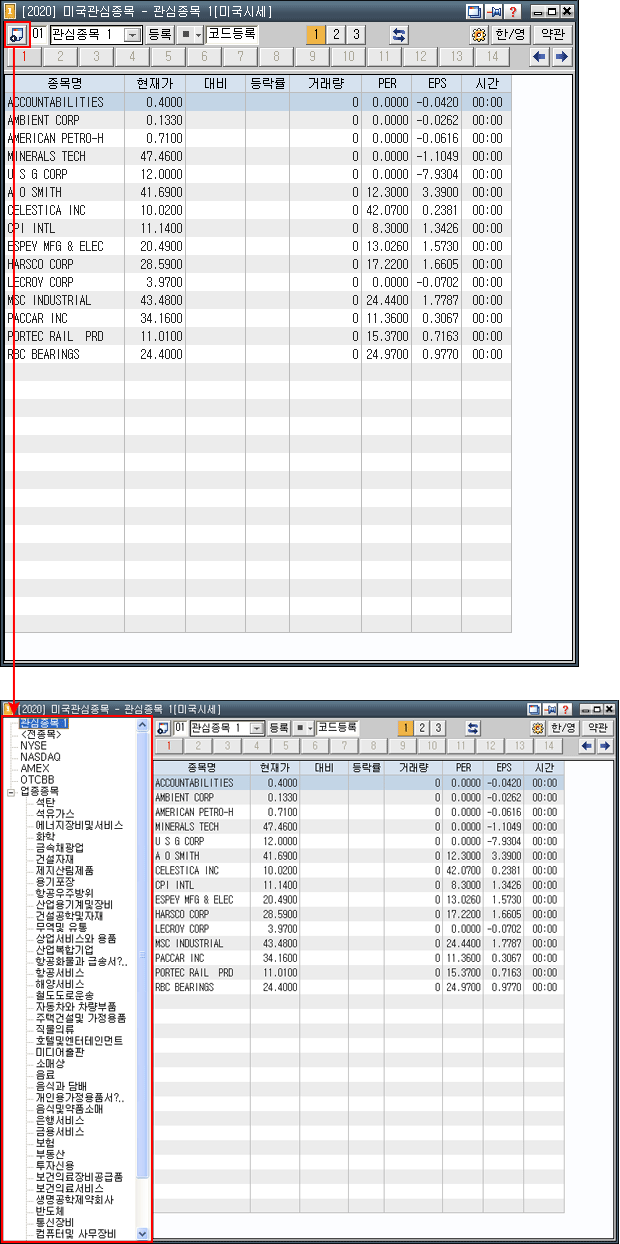Click PER column header in the sidebar window
This screenshot has width=620, height=1244.
[463, 767]
